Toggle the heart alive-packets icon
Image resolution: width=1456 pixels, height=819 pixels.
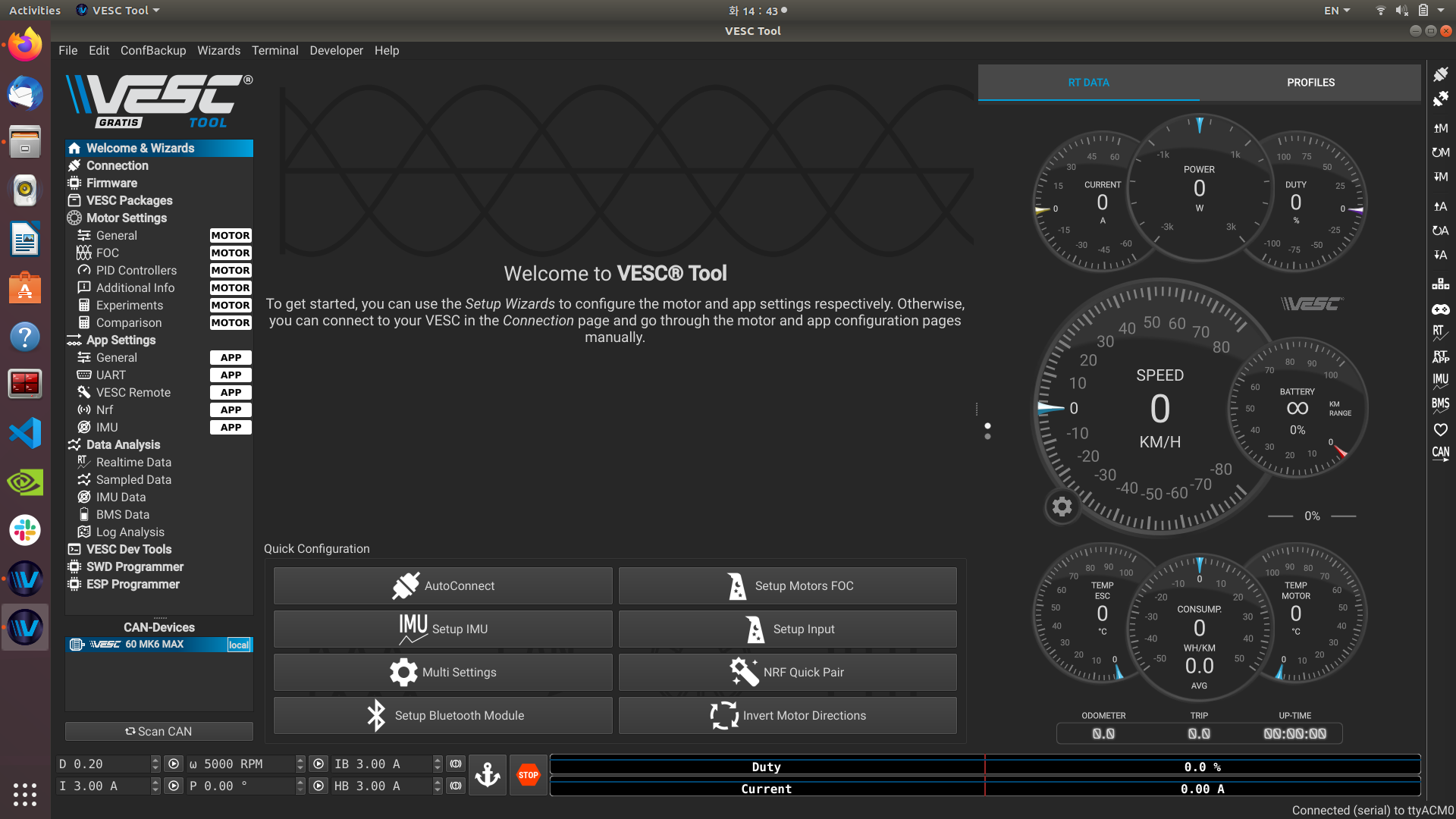pyautogui.click(x=1440, y=430)
